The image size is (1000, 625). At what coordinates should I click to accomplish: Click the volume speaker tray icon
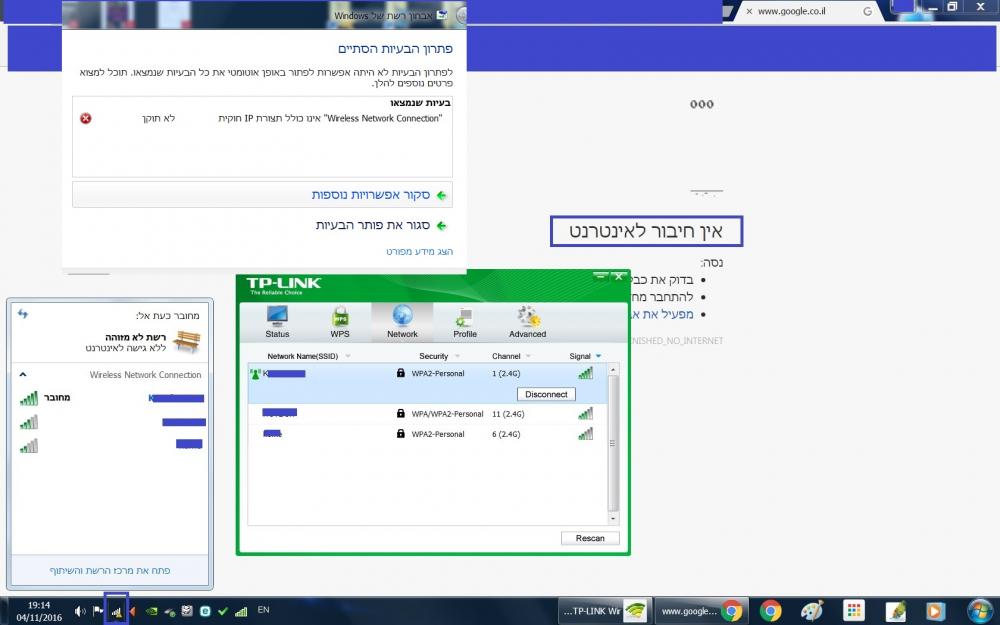point(80,611)
